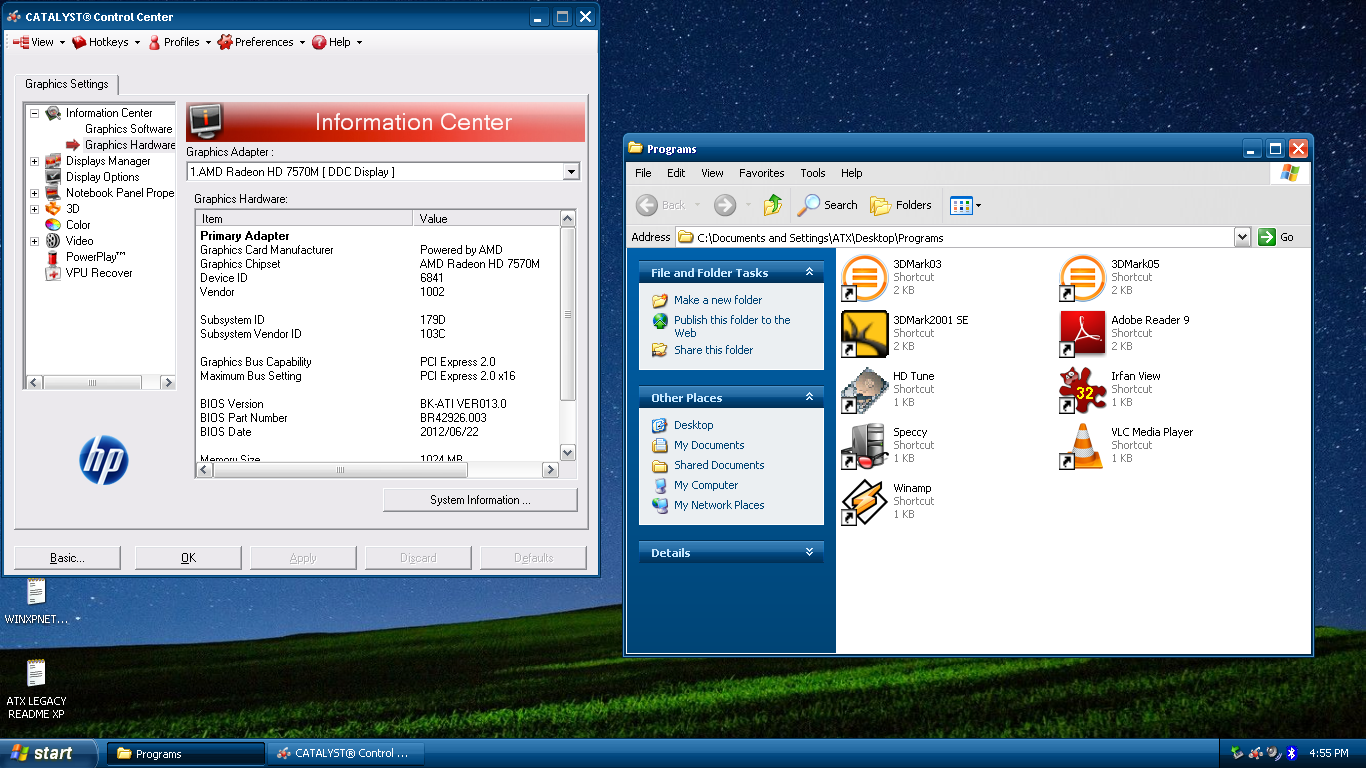The width and height of the screenshot is (1366, 768).
Task: Select the Adobe Reader 9 shortcut icon
Action: pyautogui.click(x=1082, y=334)
